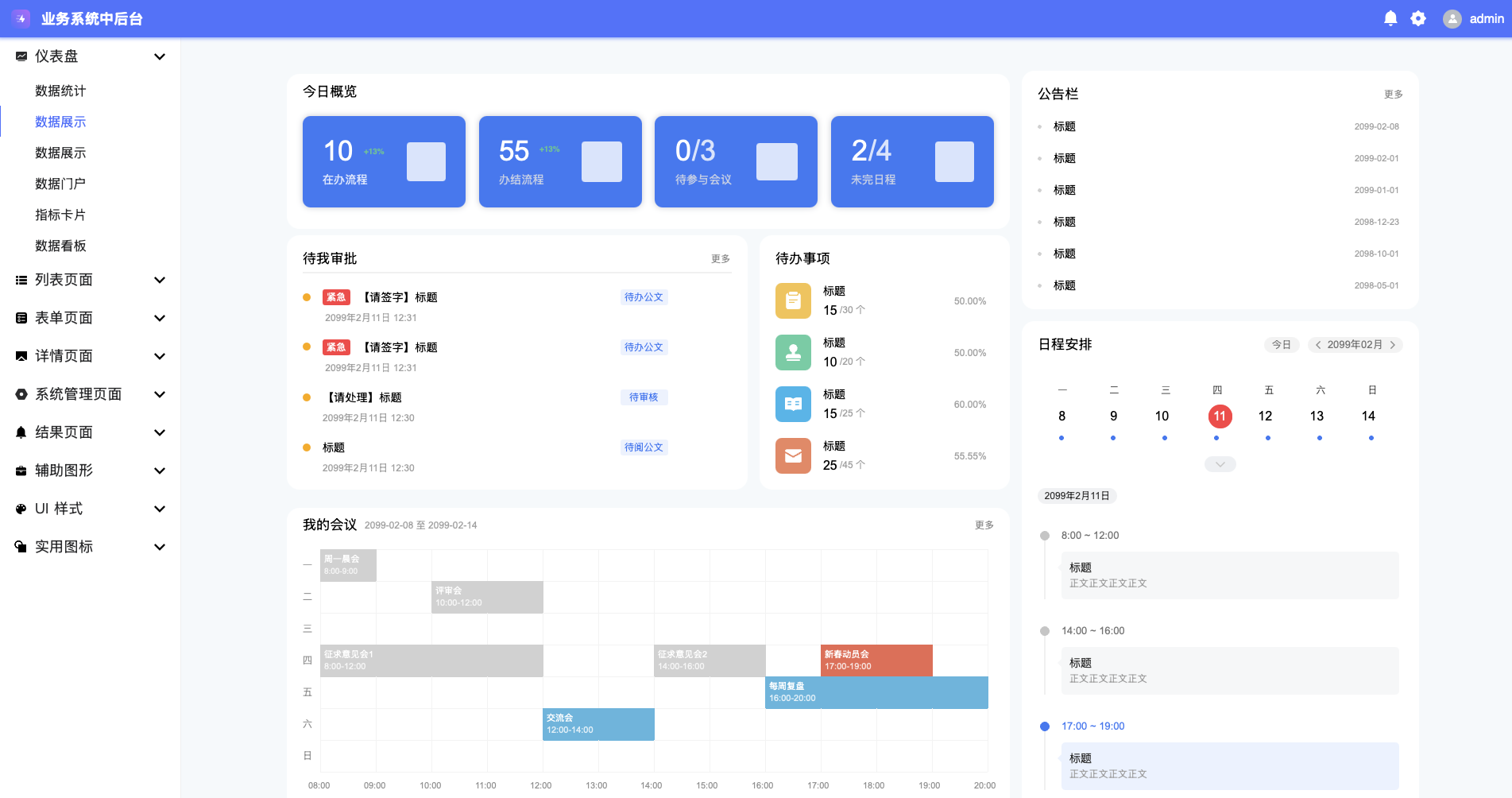The width and height of the screenshot is (1512, 798).
Task: Click 更多 in the 待我审批 panel
Action: pyautogui.click(x=721, y=259)
